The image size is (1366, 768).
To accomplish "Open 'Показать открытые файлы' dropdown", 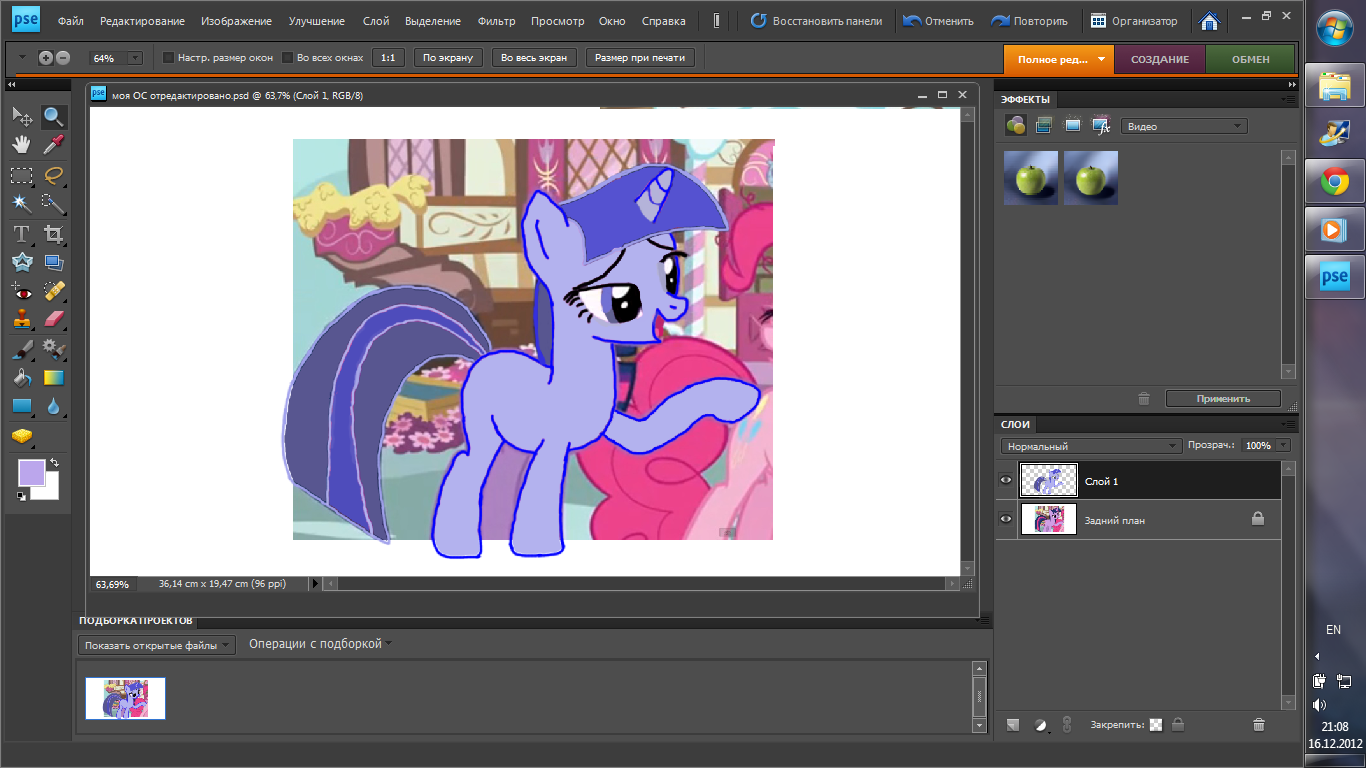I will point(156,645).
